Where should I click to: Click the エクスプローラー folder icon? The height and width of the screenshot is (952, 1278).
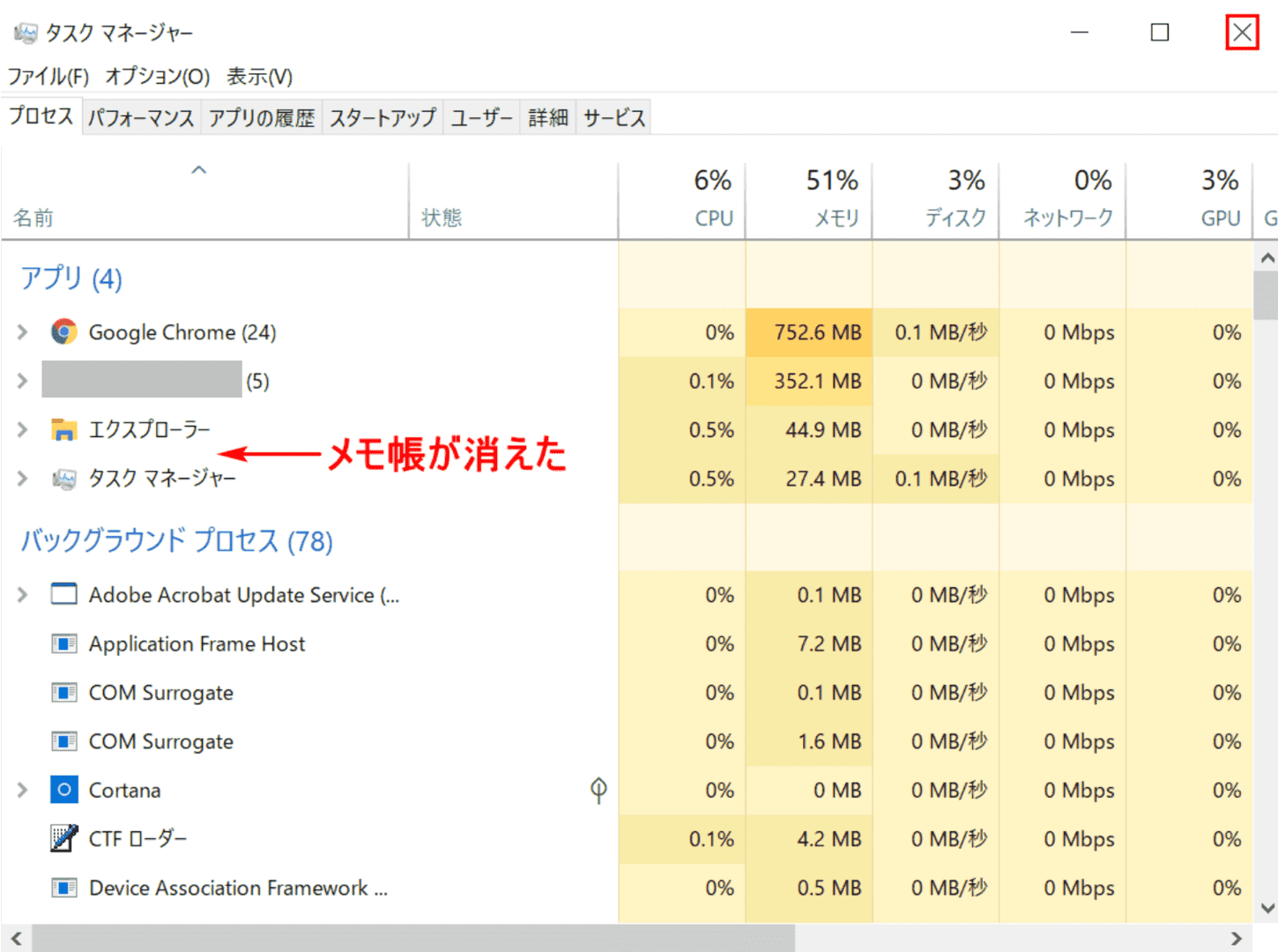[63, 429]
